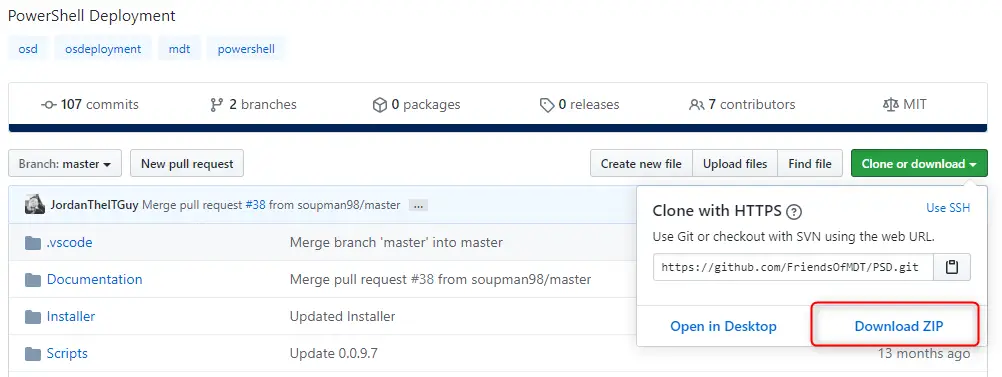Click the Scripts folder icon

click(x=33, y=354)
